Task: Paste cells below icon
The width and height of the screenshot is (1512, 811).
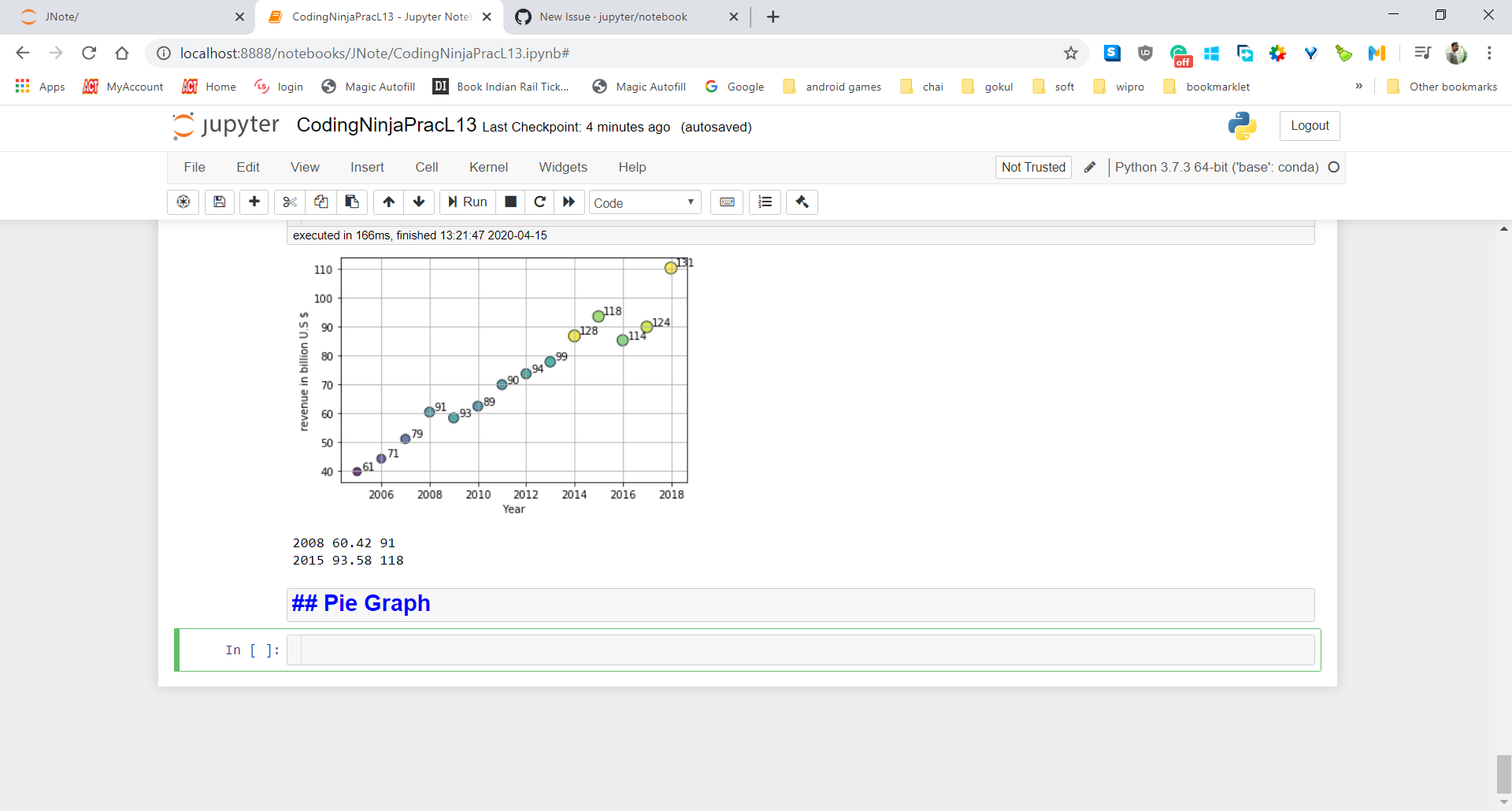Action: [352, 202]
